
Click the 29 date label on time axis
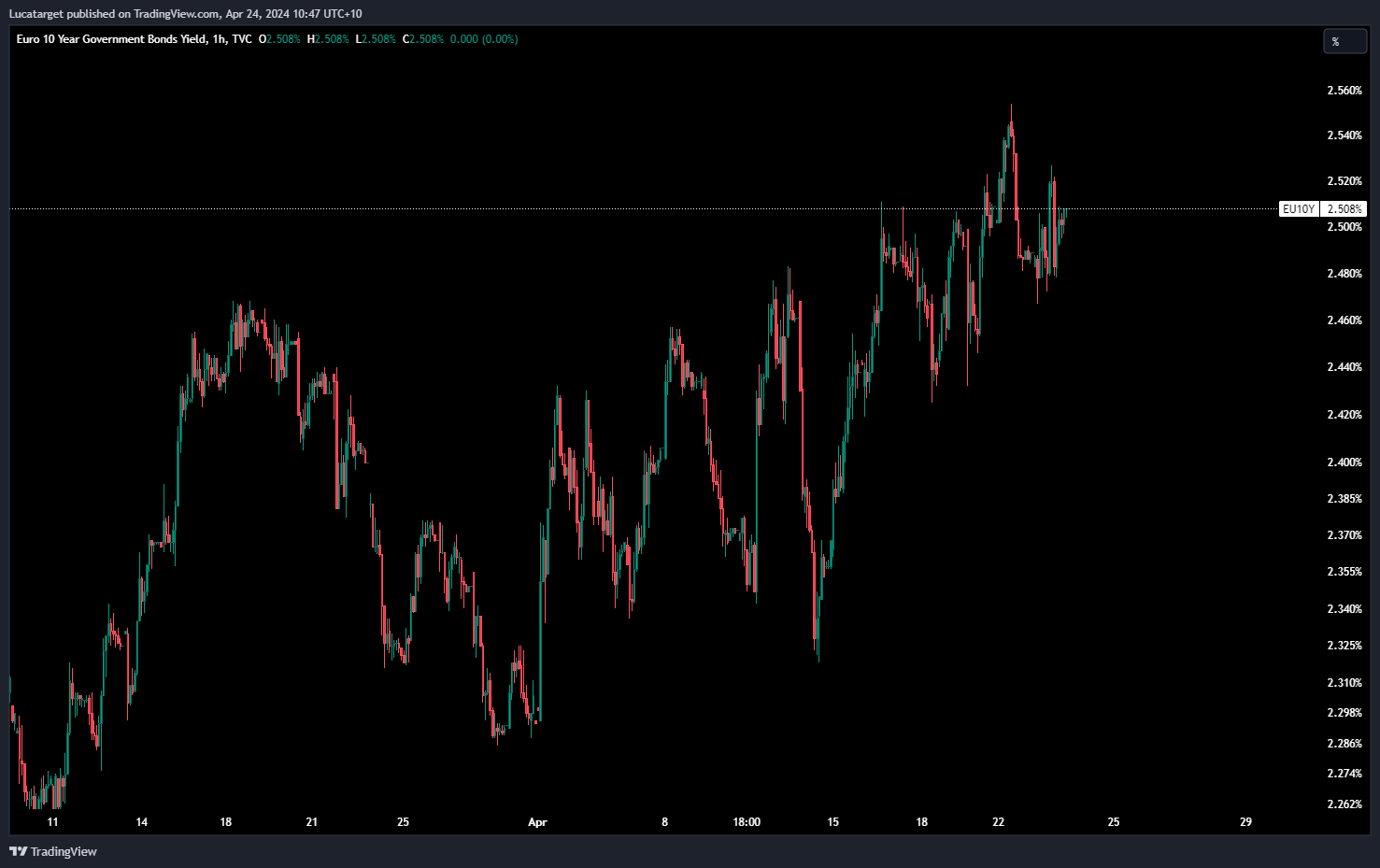pyautogui.click(x=1245, y=822)
